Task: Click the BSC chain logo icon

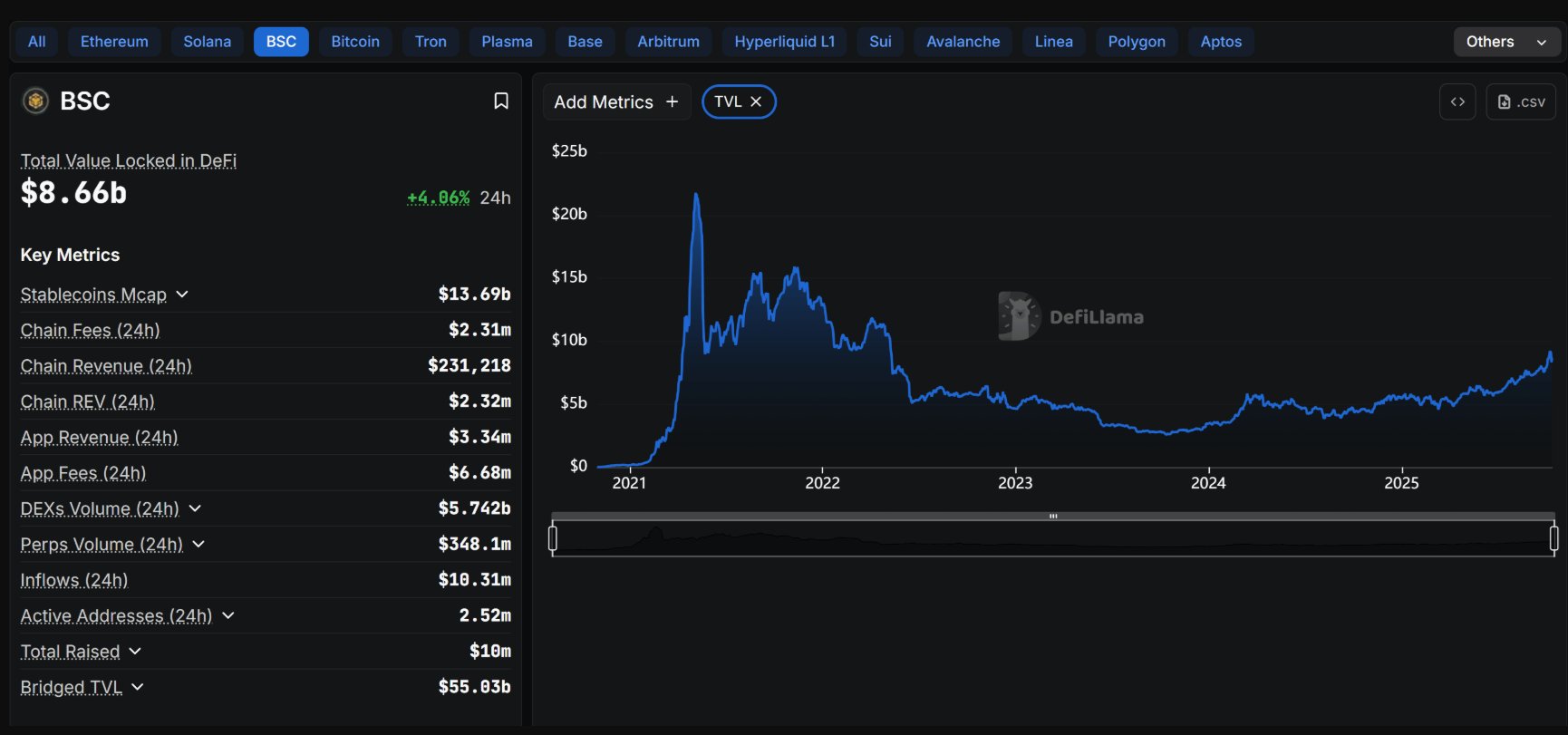Action: (x=35, y=101)
